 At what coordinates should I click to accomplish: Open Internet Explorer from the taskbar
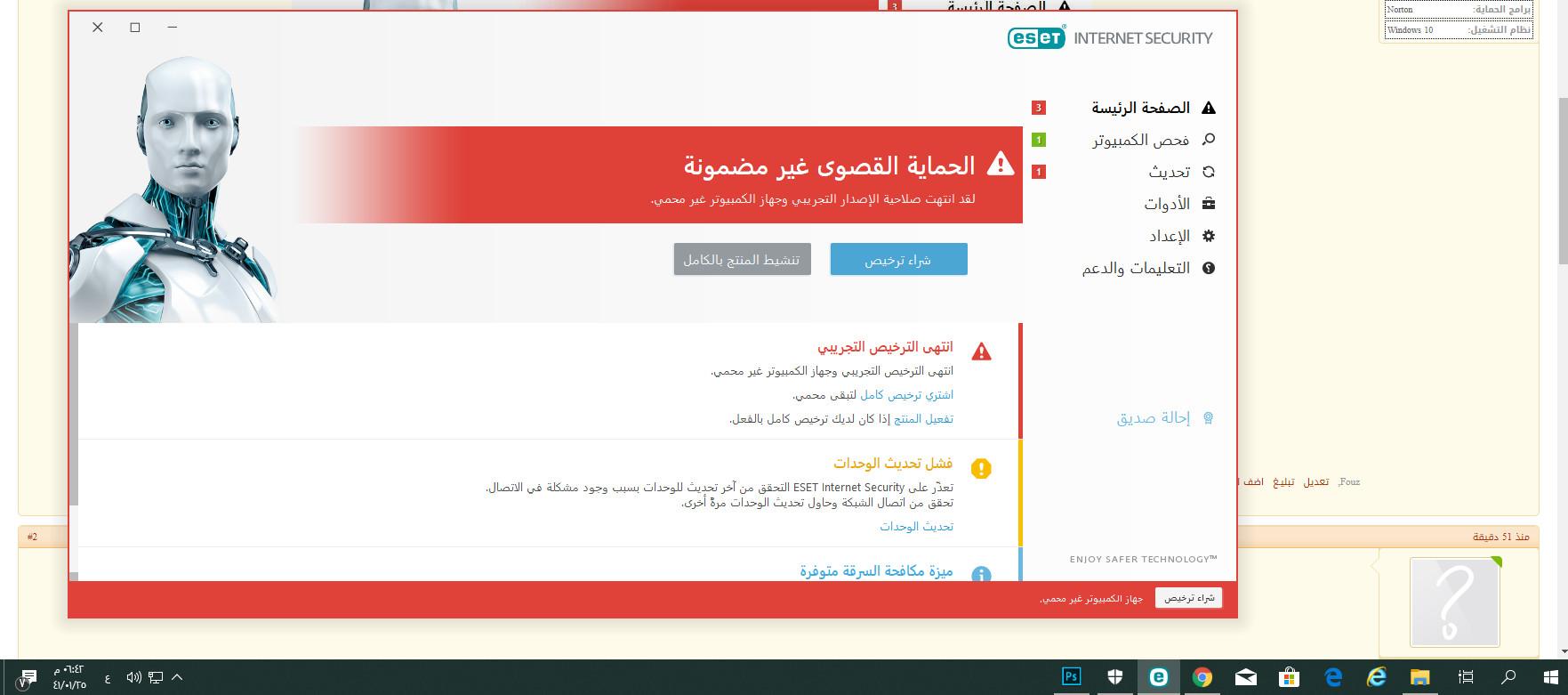(1377, 677)
